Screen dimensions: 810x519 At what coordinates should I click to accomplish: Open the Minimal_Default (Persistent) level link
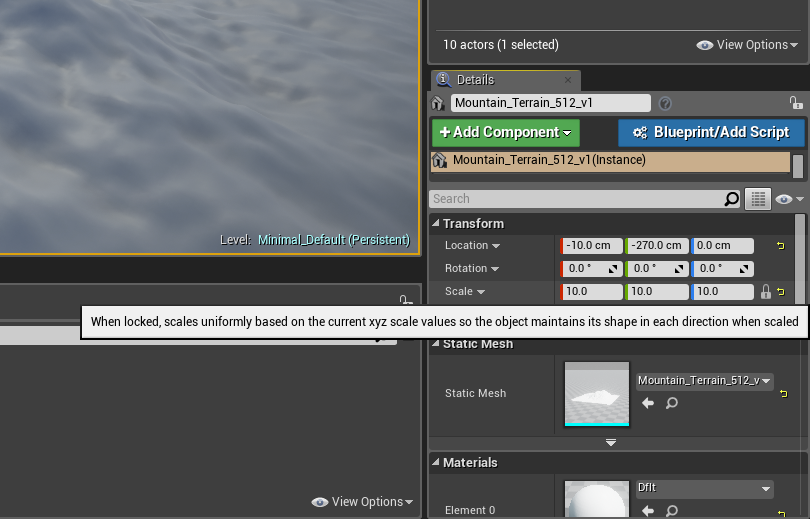pos(334,240)
